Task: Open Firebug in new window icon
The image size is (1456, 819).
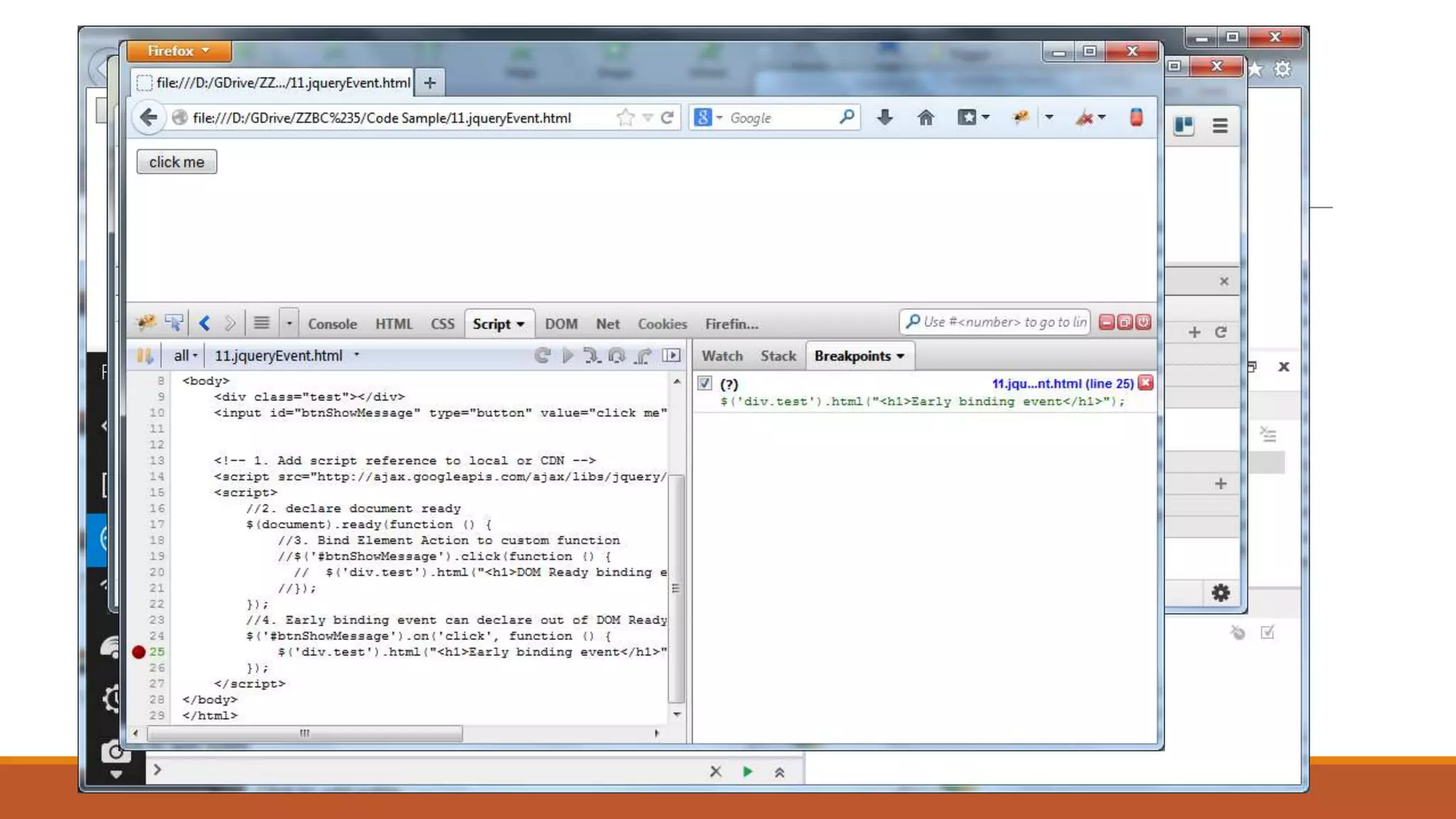Action: click(1125, 322)
